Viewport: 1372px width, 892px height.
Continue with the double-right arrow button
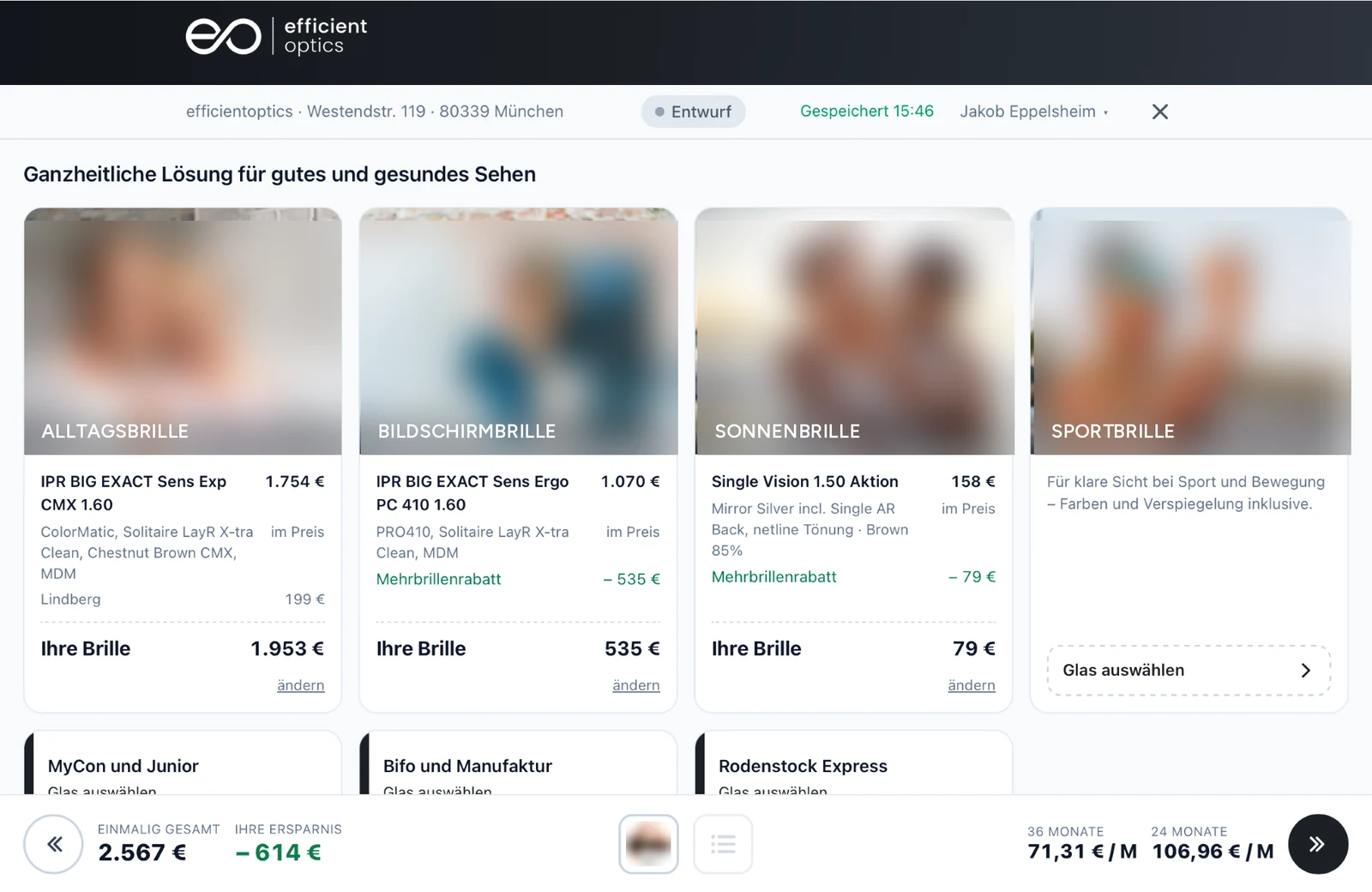tap(1318, 844)
